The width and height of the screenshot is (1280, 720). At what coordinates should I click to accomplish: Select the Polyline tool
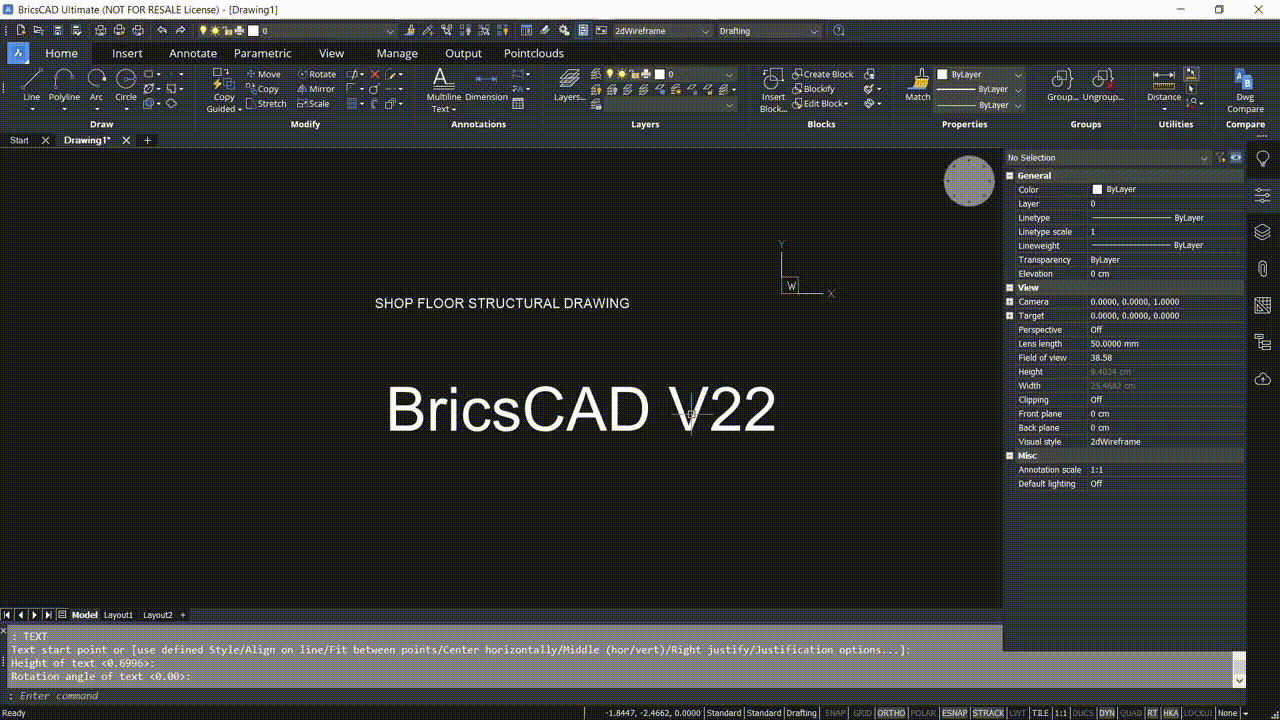click(64, 85)
